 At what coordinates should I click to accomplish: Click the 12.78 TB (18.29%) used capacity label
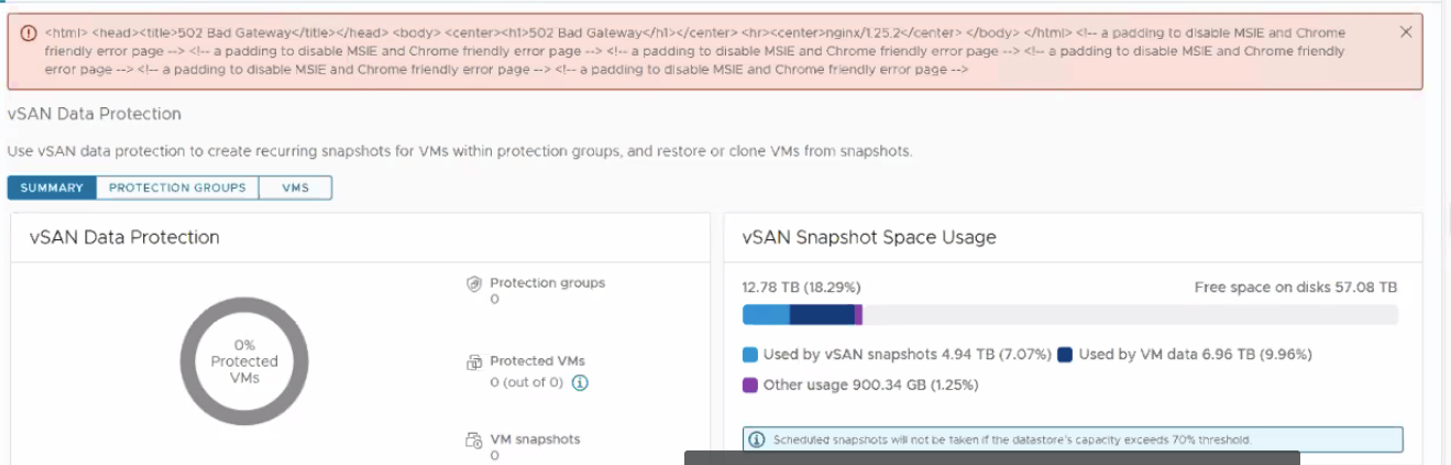[801, 287]
